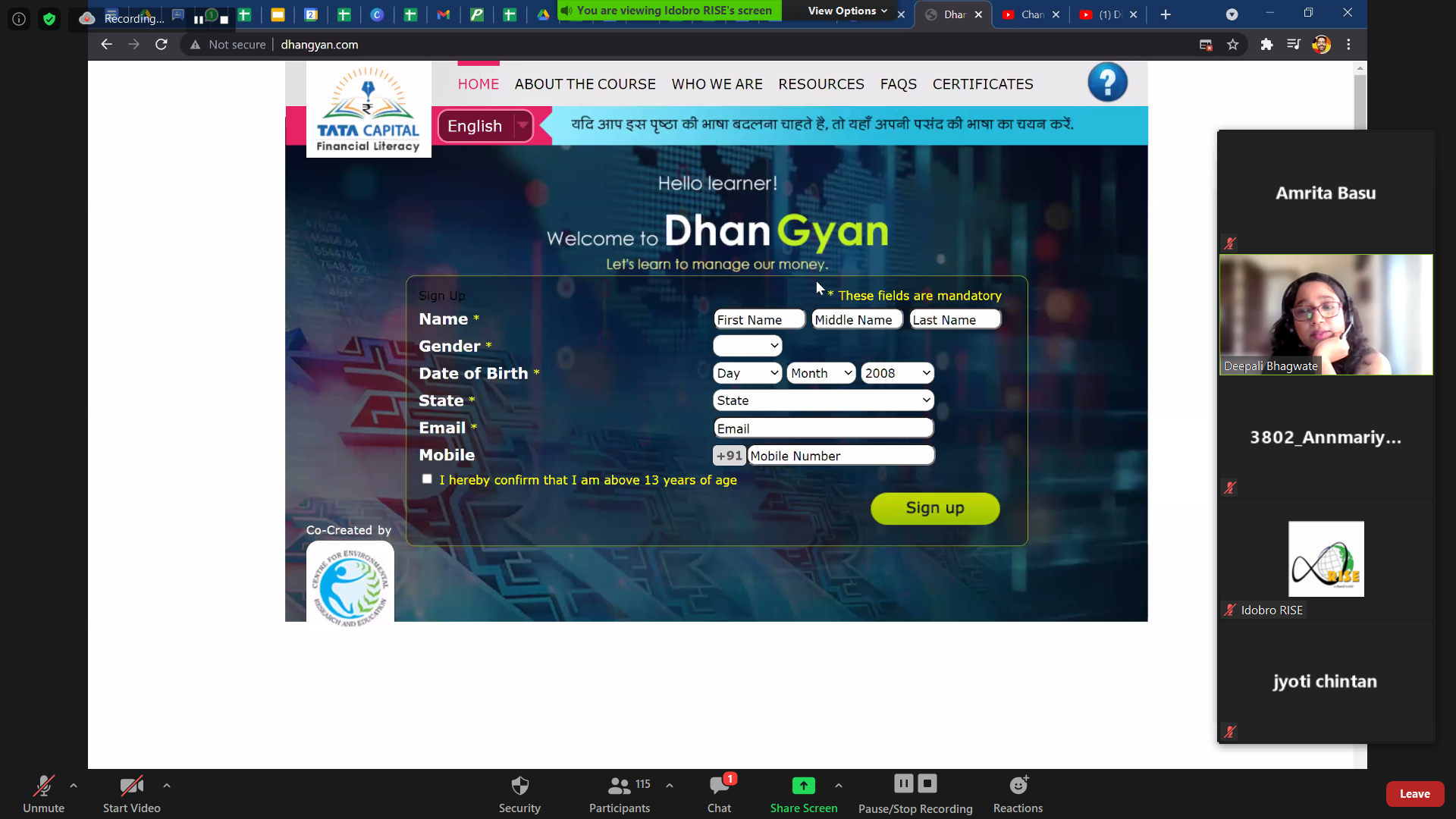Open the FAQS menu tab

(x=898, y=84)
